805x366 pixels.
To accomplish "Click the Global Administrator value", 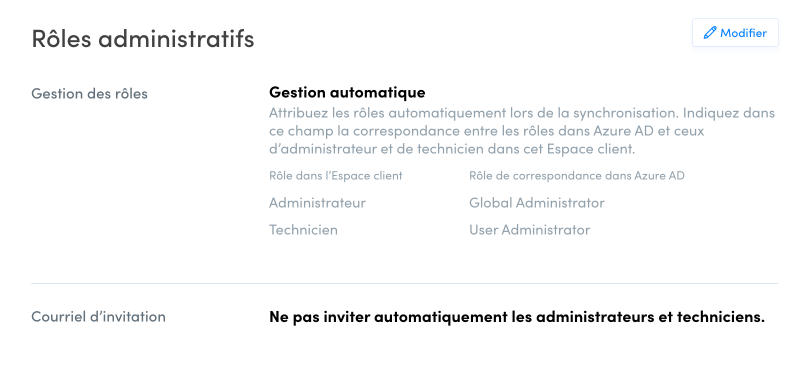I will pos(537,203).
